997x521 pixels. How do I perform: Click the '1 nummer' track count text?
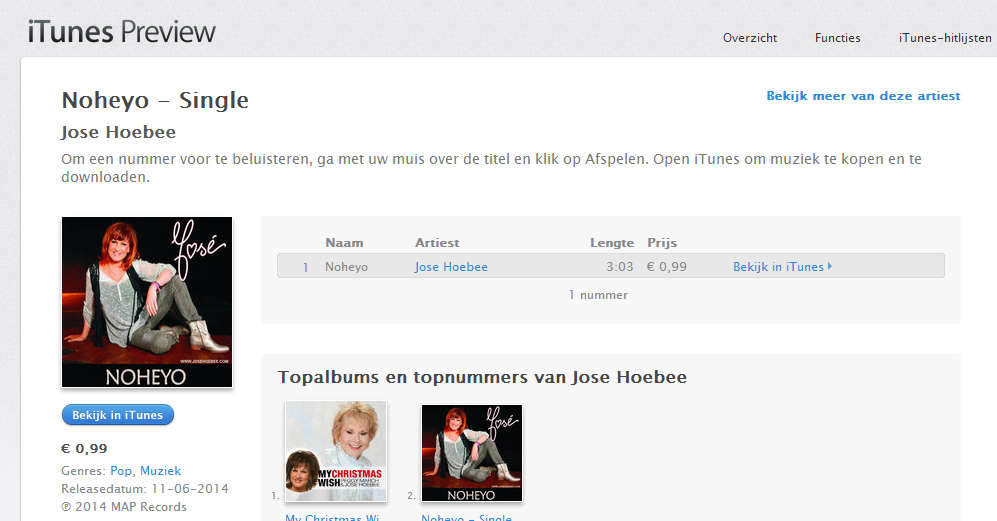point(598,295)
